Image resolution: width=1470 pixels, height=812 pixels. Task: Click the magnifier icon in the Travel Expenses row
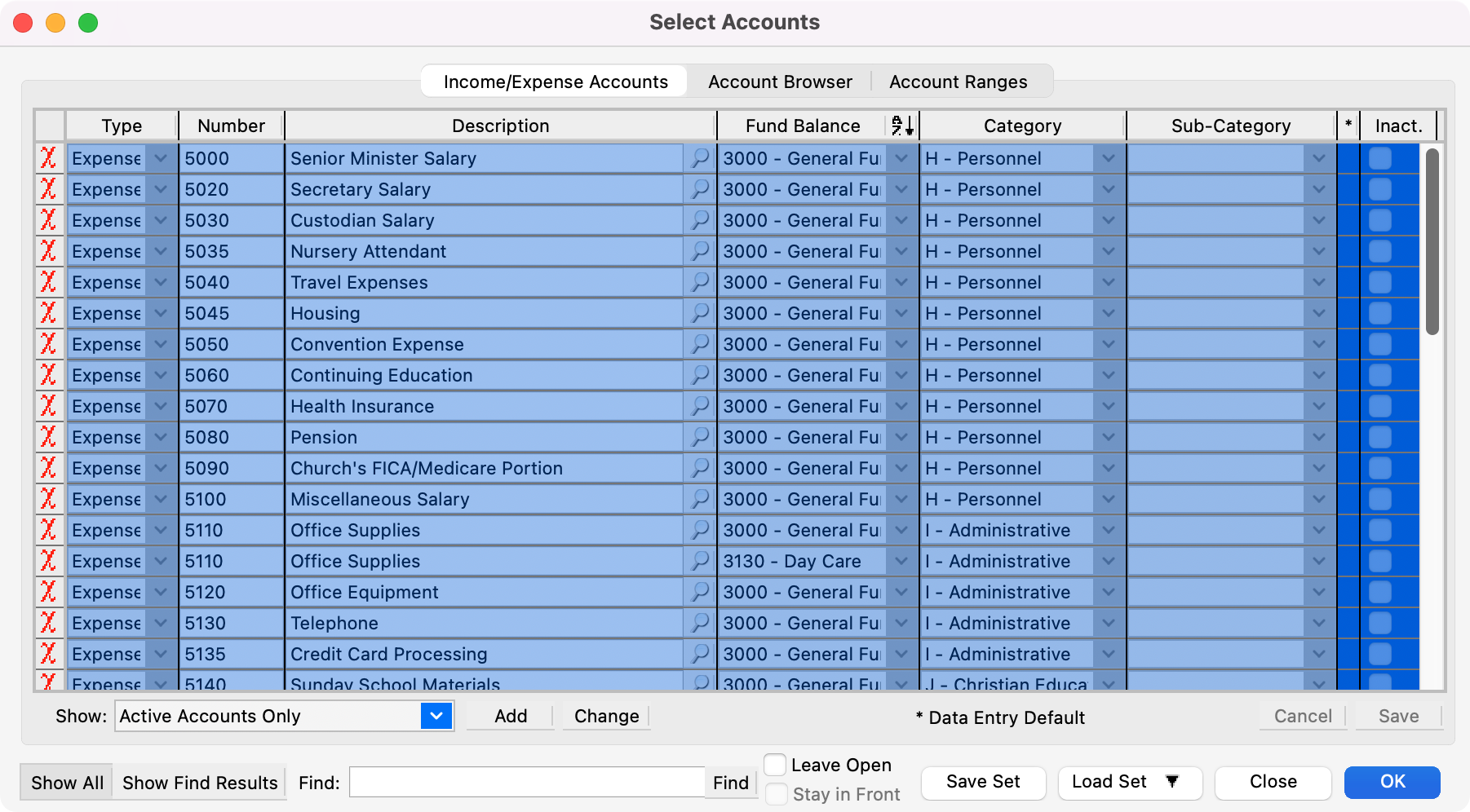click(700, 282)
